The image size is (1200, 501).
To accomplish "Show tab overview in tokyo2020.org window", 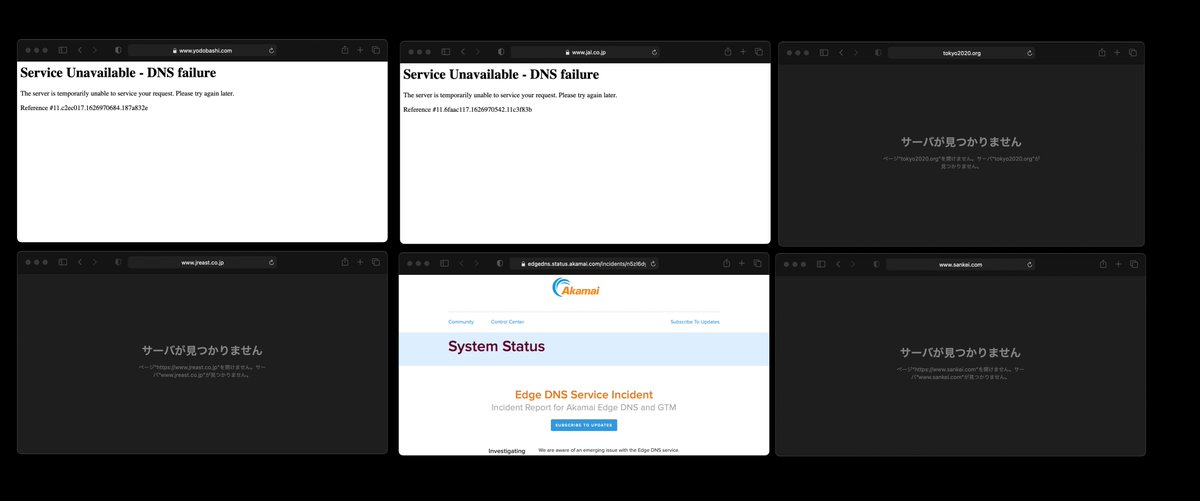I will pyautogui.click(x=1133, y=52).
